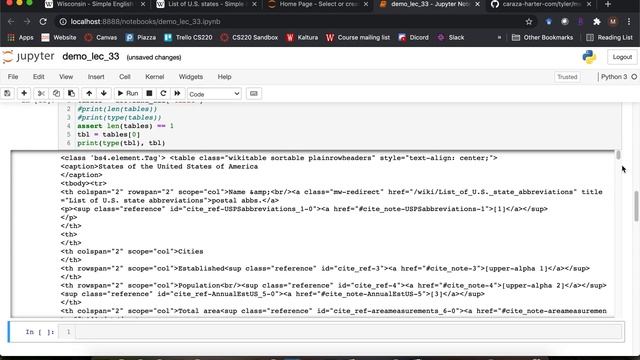Restart kernel and run all cells icon
This screenshot has width=640, height=360.
[177, 93]
